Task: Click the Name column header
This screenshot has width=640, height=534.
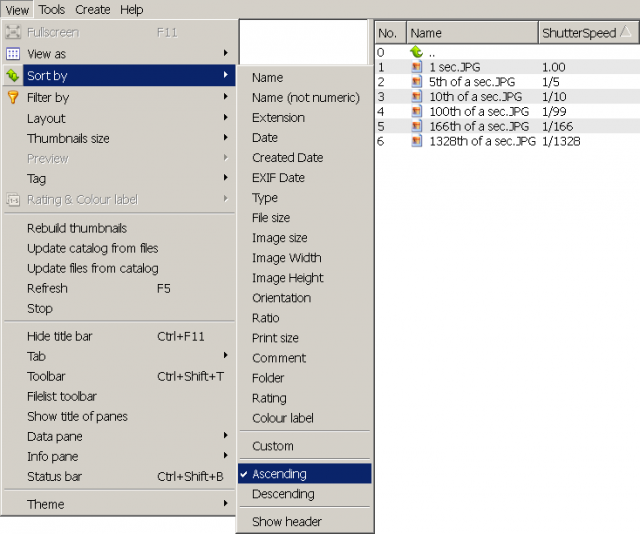Action: tap(472, 33)
